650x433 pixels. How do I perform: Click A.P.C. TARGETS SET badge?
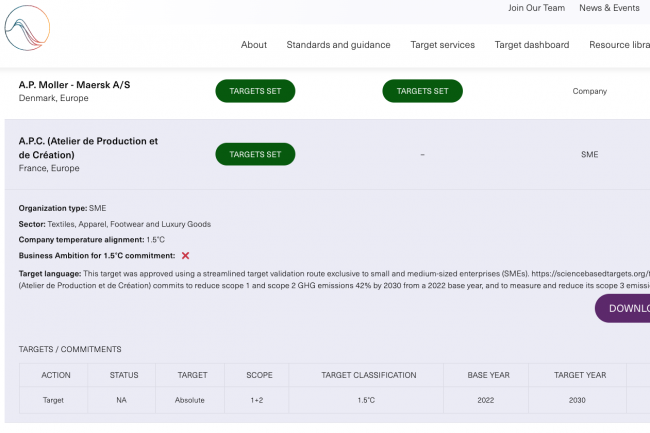tap(255, 154)
